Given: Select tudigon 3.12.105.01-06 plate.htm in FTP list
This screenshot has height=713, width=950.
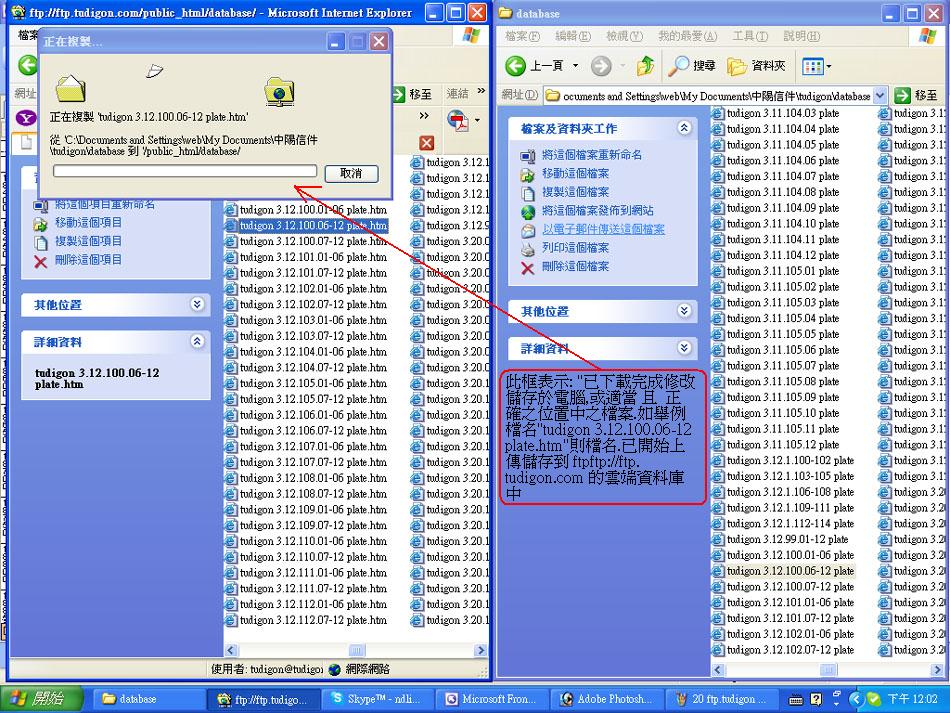Looking at the screenshot, I should (x=306, y=383).
